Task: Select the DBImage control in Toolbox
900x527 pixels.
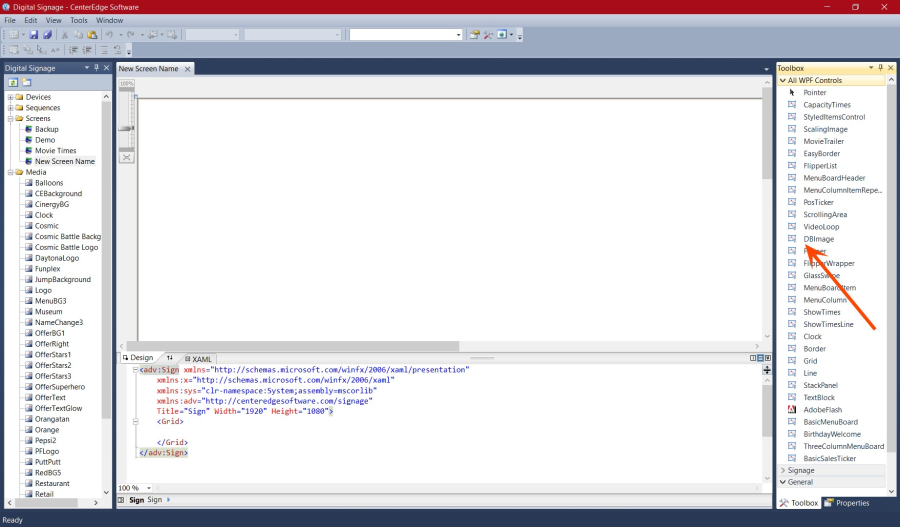Action: point(818,239)
